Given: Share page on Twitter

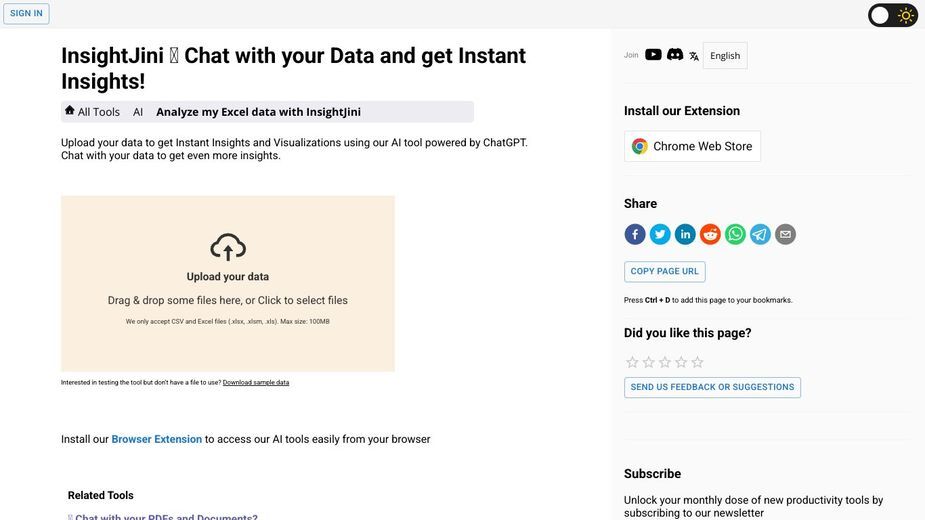Looking at the screenshot, I should (660, 234).
